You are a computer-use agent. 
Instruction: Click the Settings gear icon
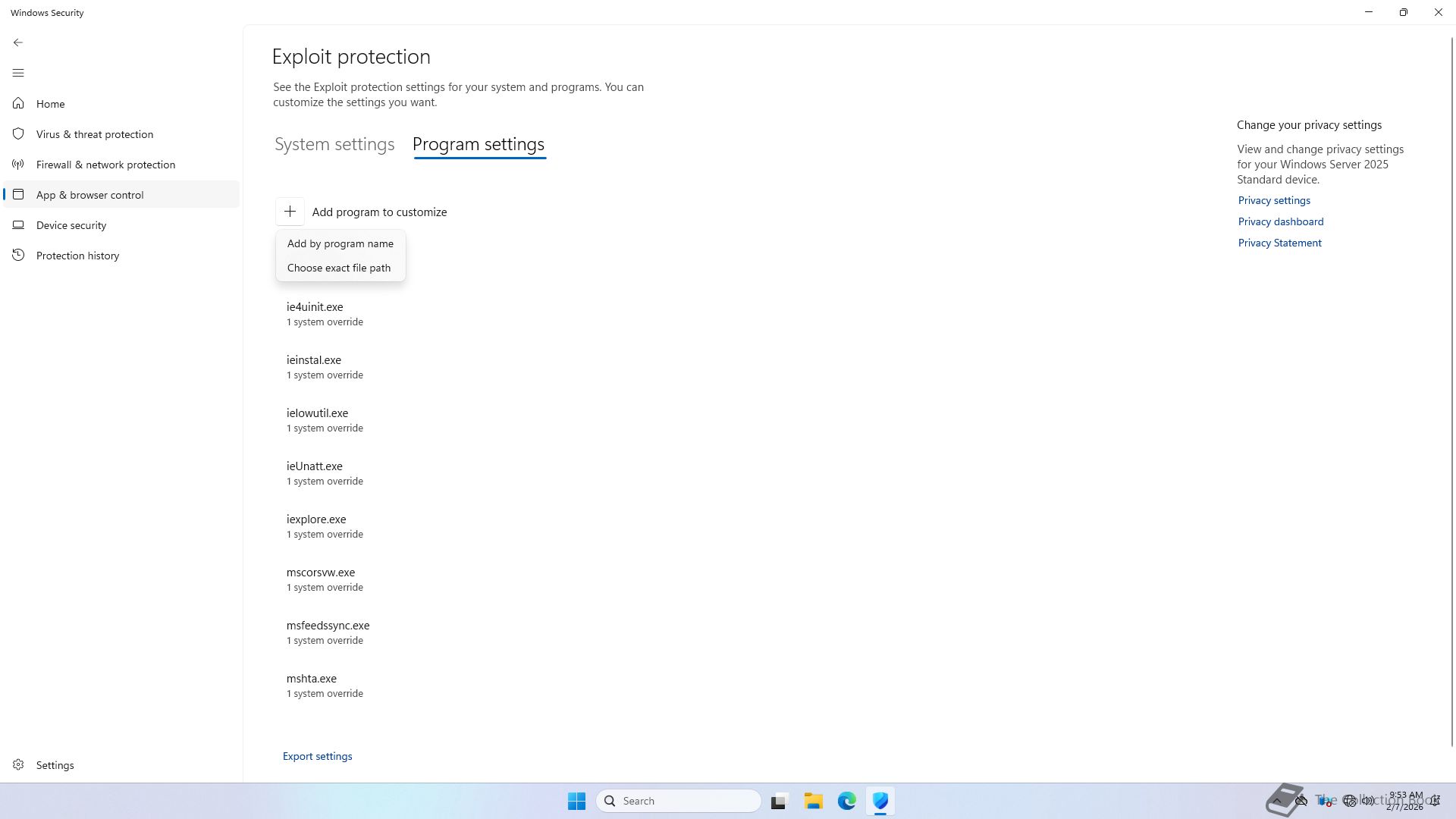click(x=18, y=765)
